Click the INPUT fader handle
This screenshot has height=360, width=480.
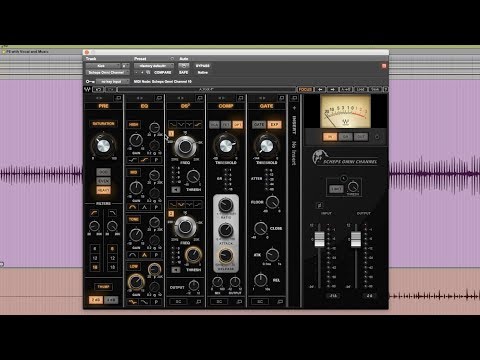[319, 239]
